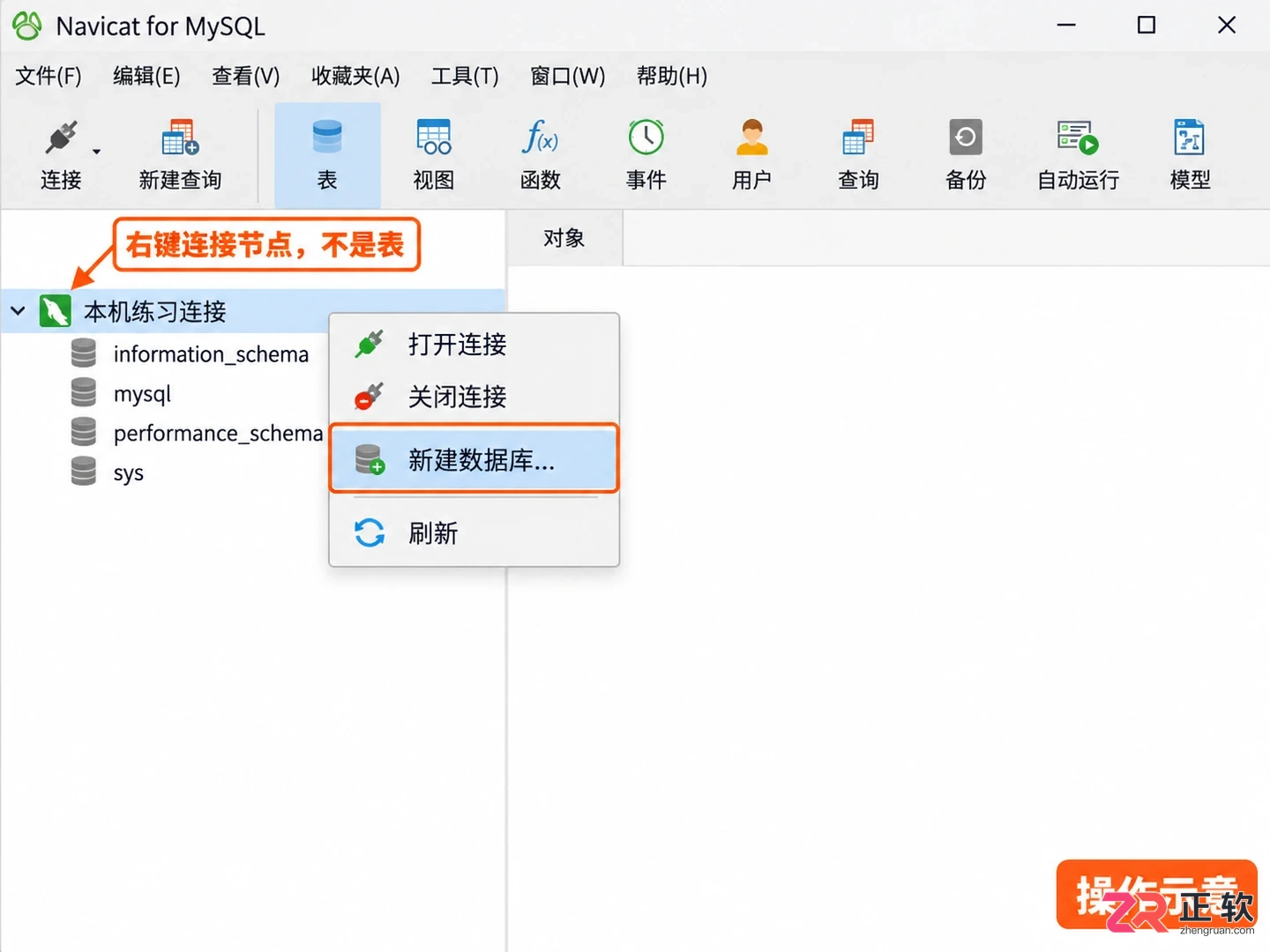Select the sys database name

128,473
